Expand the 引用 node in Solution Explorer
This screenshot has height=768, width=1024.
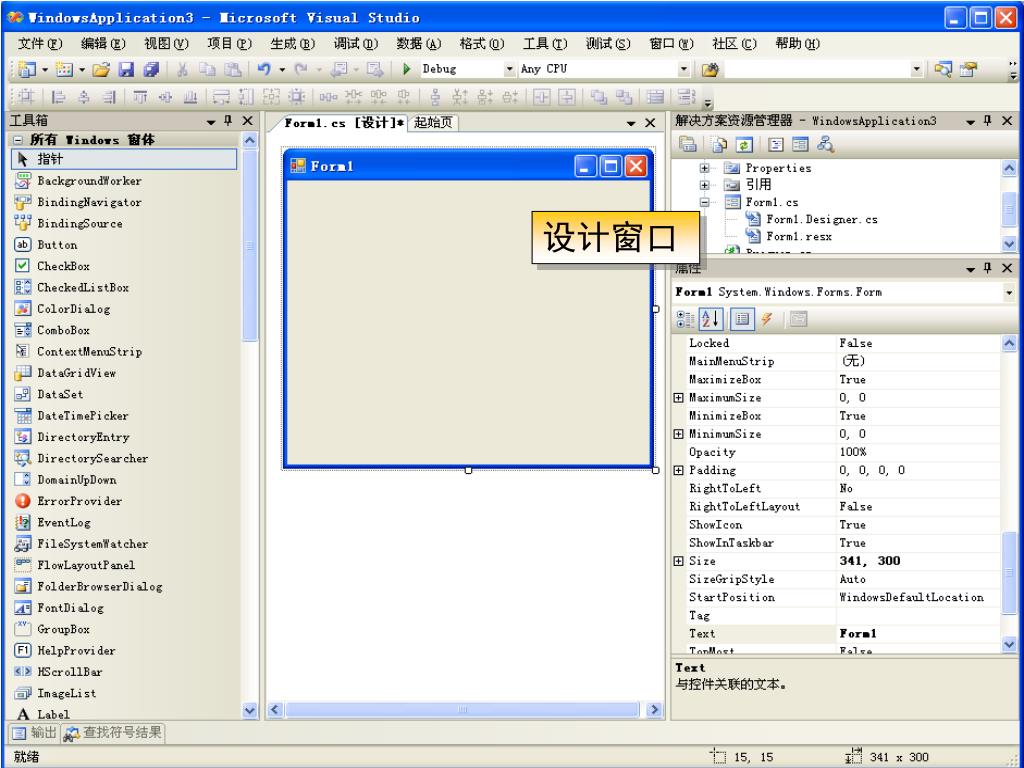coord(704,185)
